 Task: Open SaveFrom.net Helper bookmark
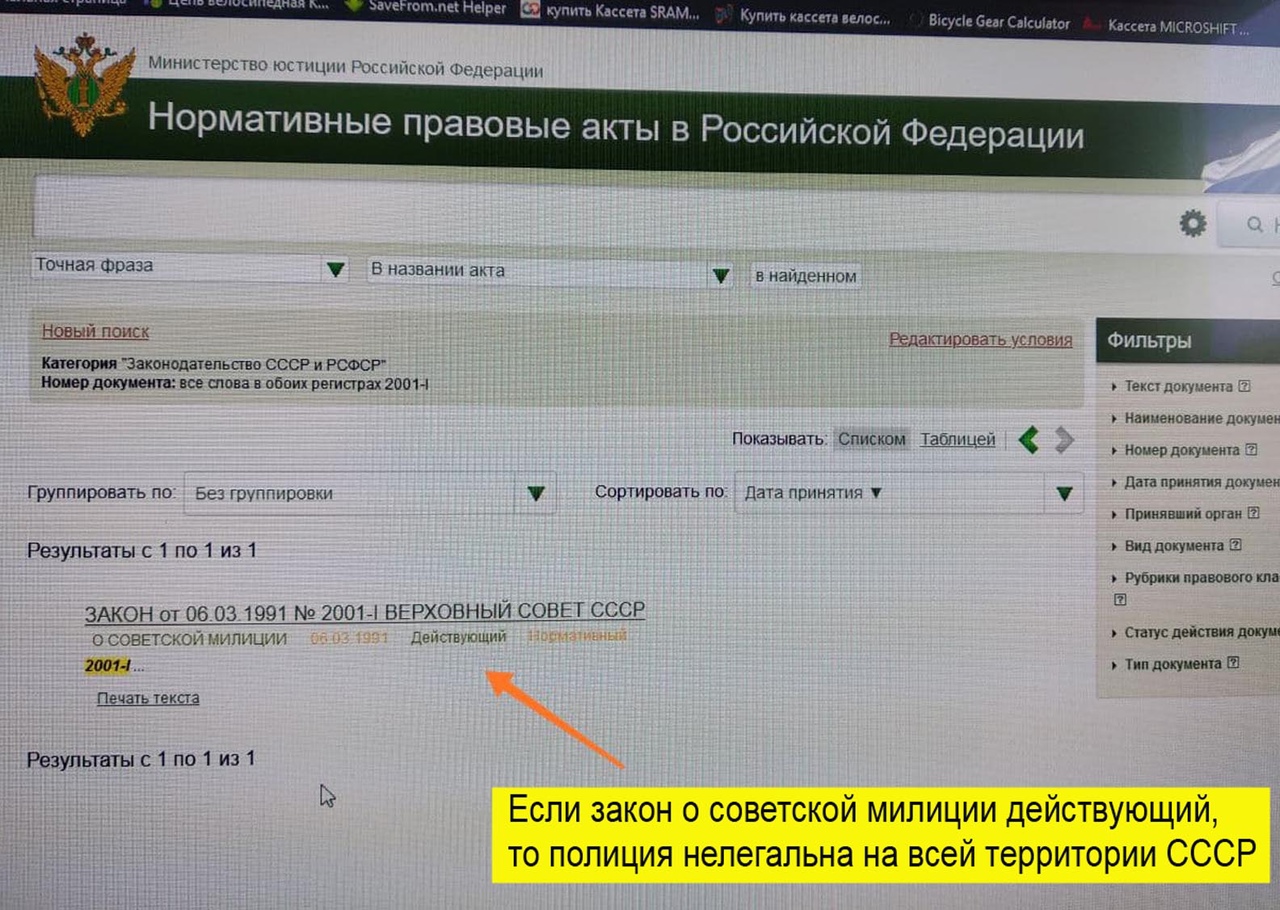(x=425, y=8)
